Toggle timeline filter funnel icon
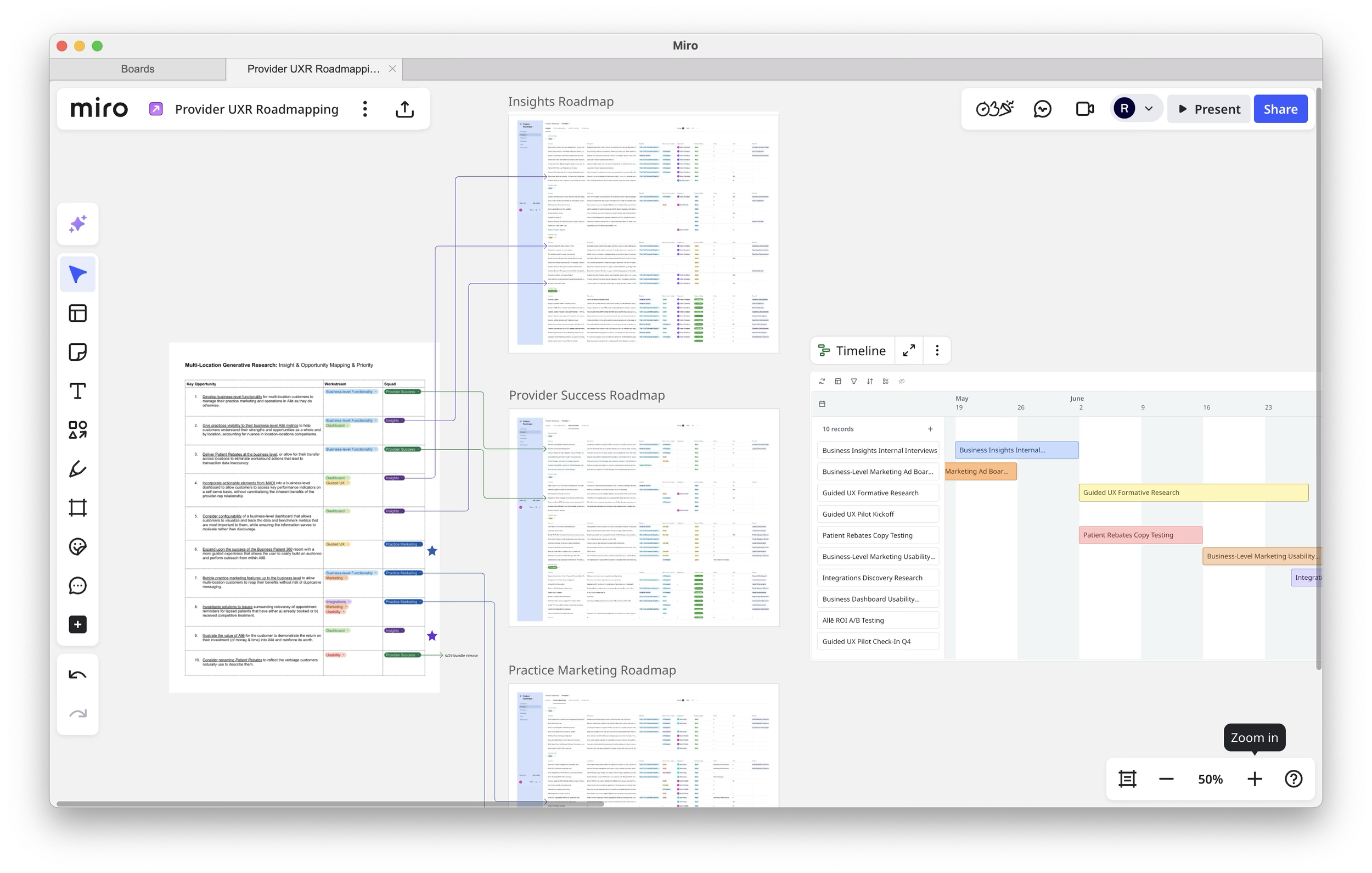 (853, 382)
